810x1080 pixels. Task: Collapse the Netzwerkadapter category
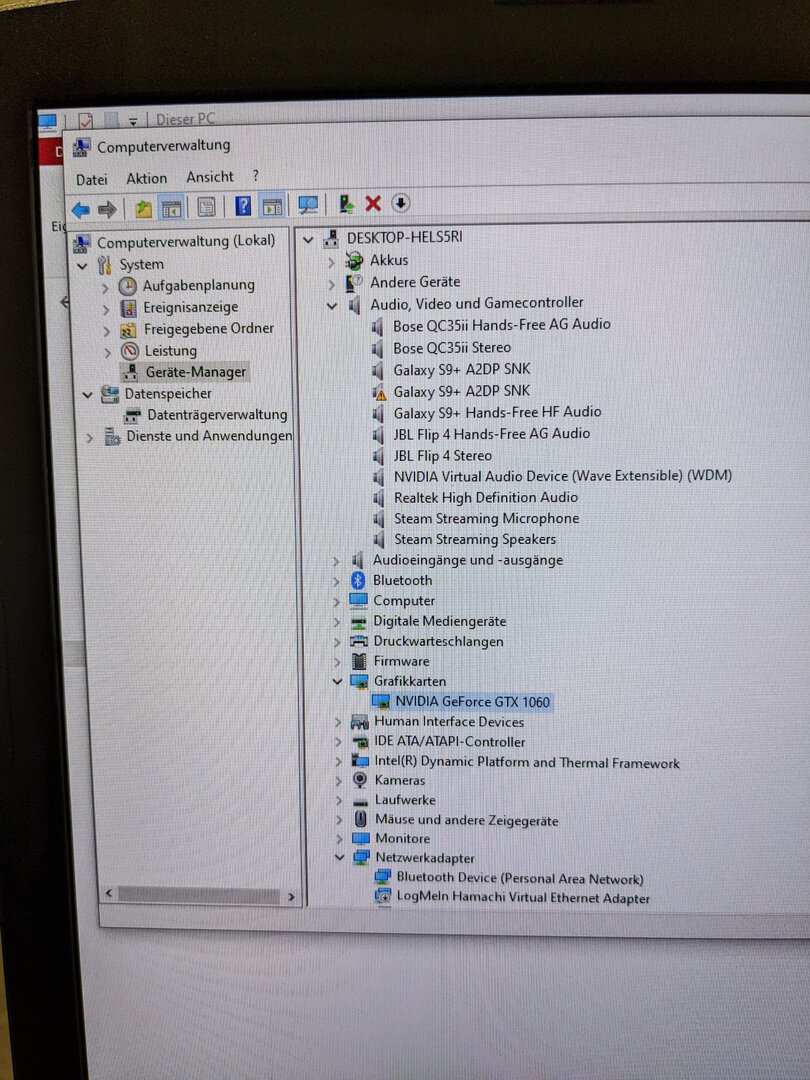339,858
